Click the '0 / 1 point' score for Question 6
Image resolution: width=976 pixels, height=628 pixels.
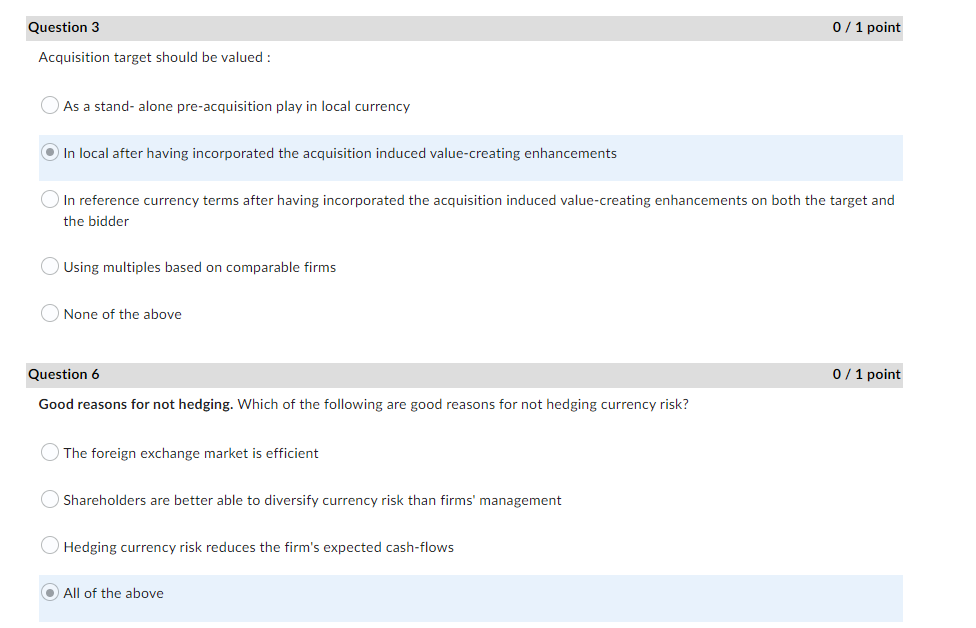click(866, 374)
